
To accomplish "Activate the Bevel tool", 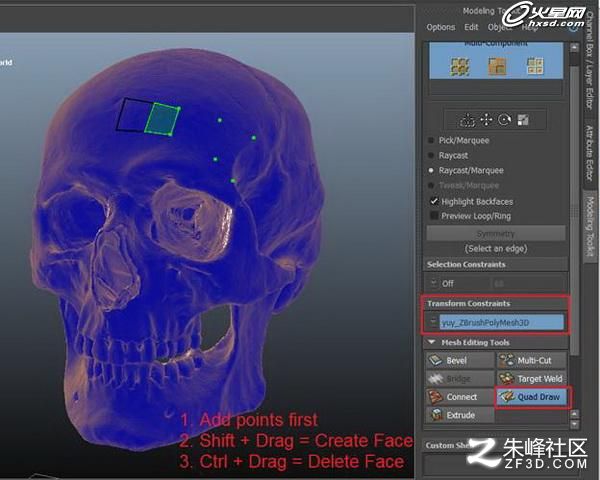I will pyautogui.click(x=460, y=360).
